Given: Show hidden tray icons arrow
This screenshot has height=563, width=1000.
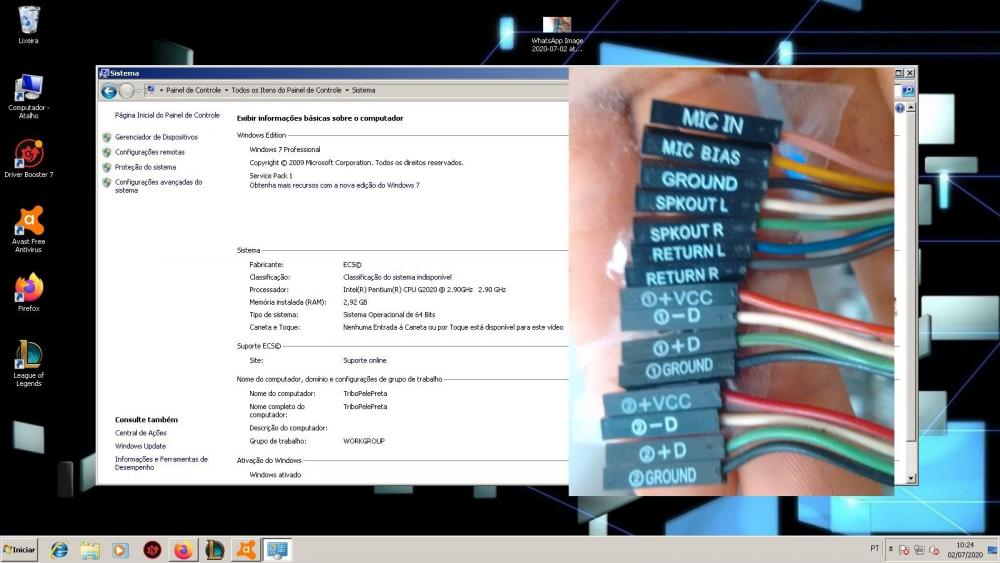Looking at the screenshot, I should point(891,549).
